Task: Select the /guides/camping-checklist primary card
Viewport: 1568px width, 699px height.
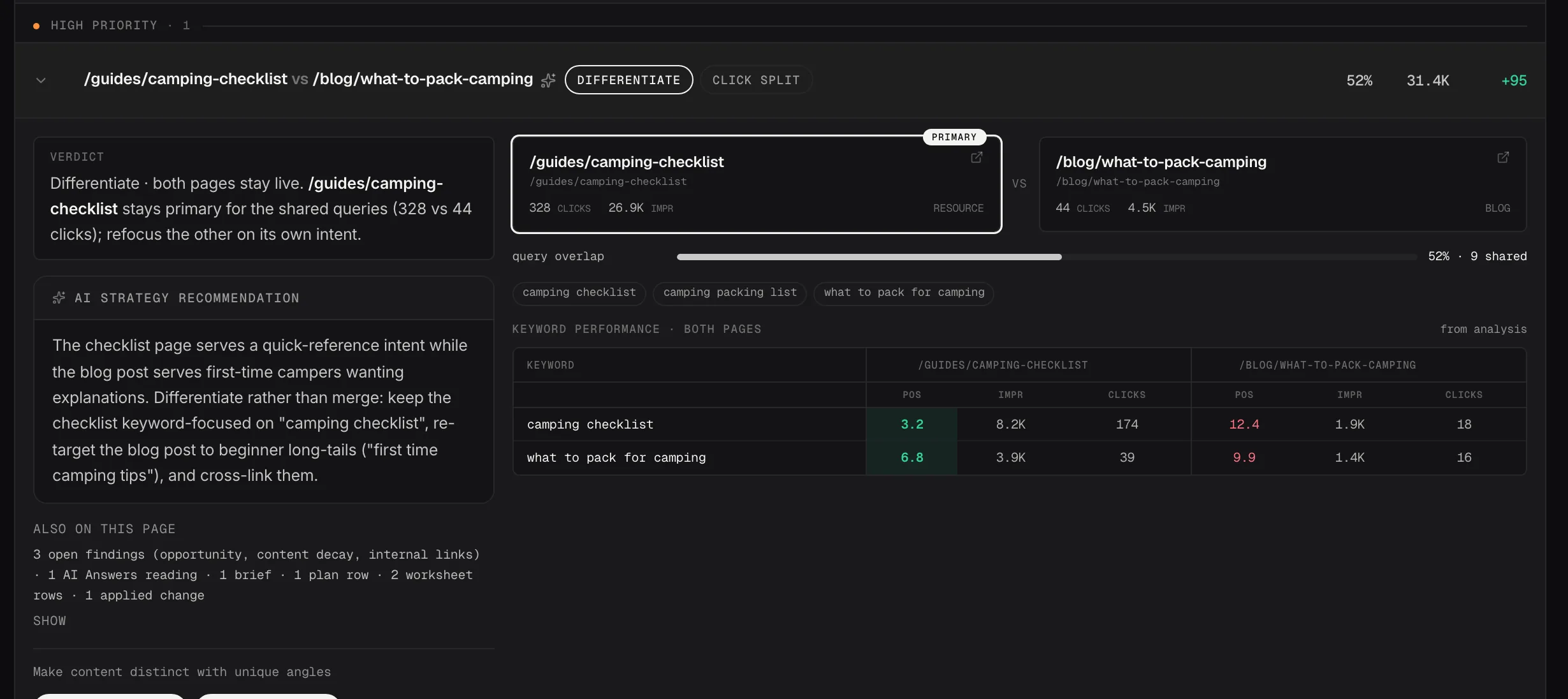Action: [x=756, y=184]
